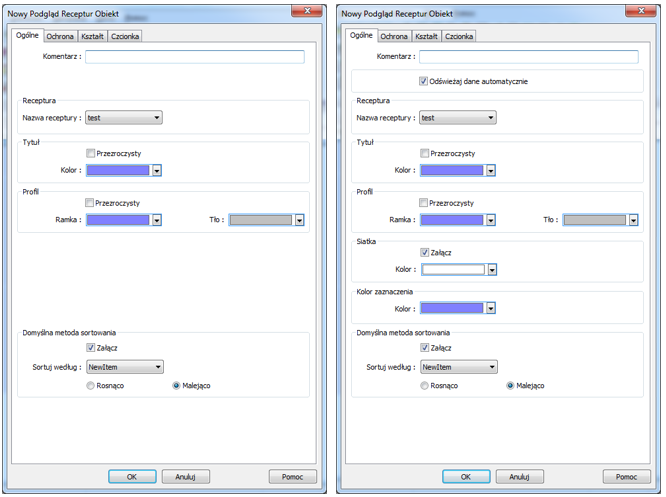
Task: Click OK button in left dialog
Action: click(x=132, y=477)
